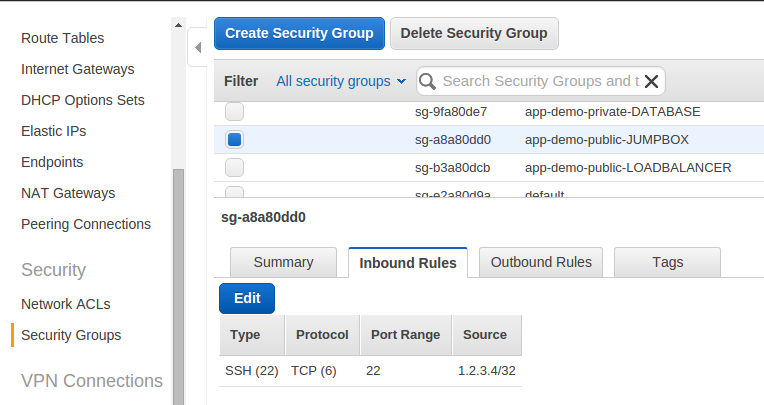Open Route Tables in the sidebar
This screenshot has width=764, height=405.
[x=63, y=38]
